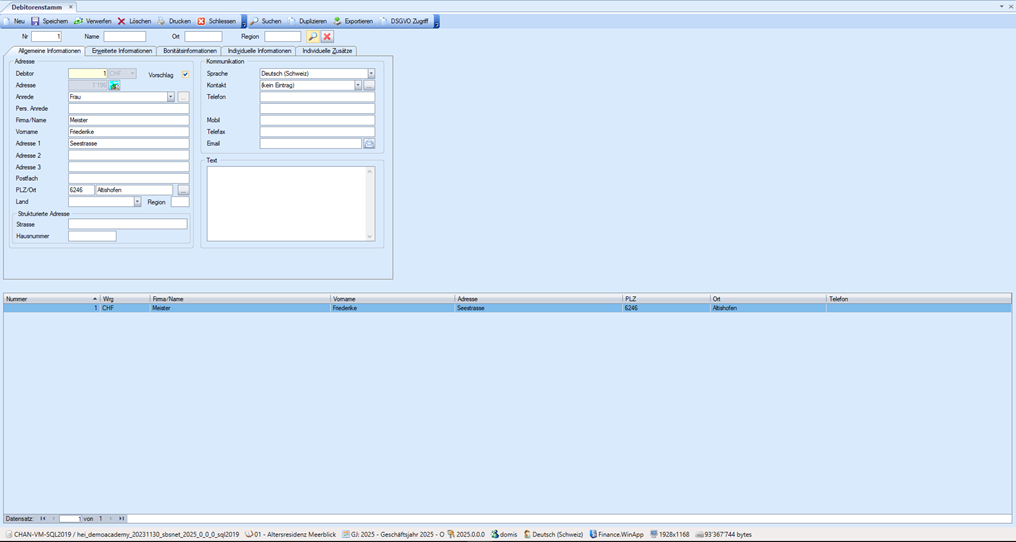This screenshot has width=1016, height=542.
Task: Go to next record in navigator
Action: 111,519
